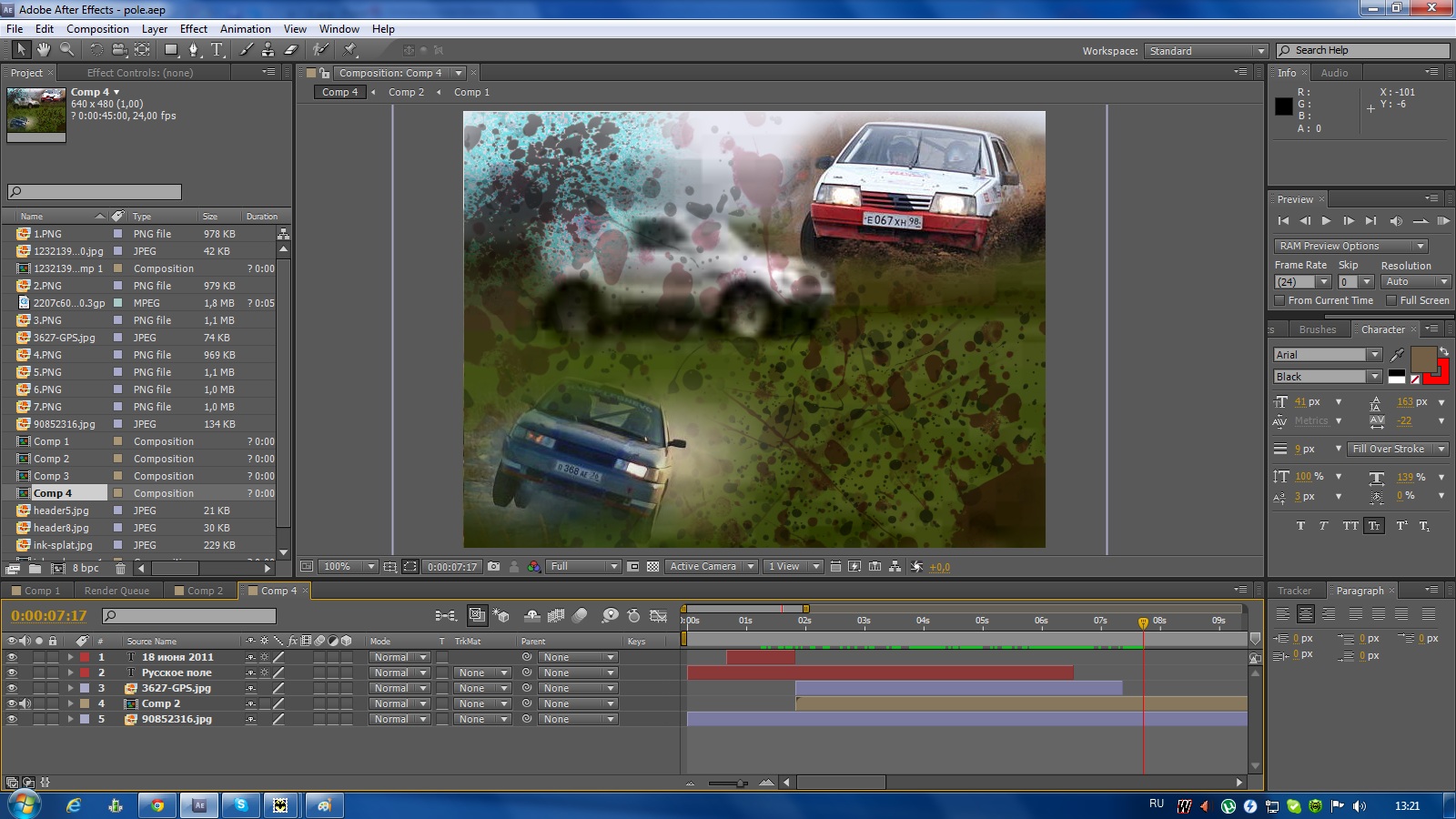Screen dimensions: 1456x819
Task: Select Comp 3 in the Project panel
Action: pos(51,476)
